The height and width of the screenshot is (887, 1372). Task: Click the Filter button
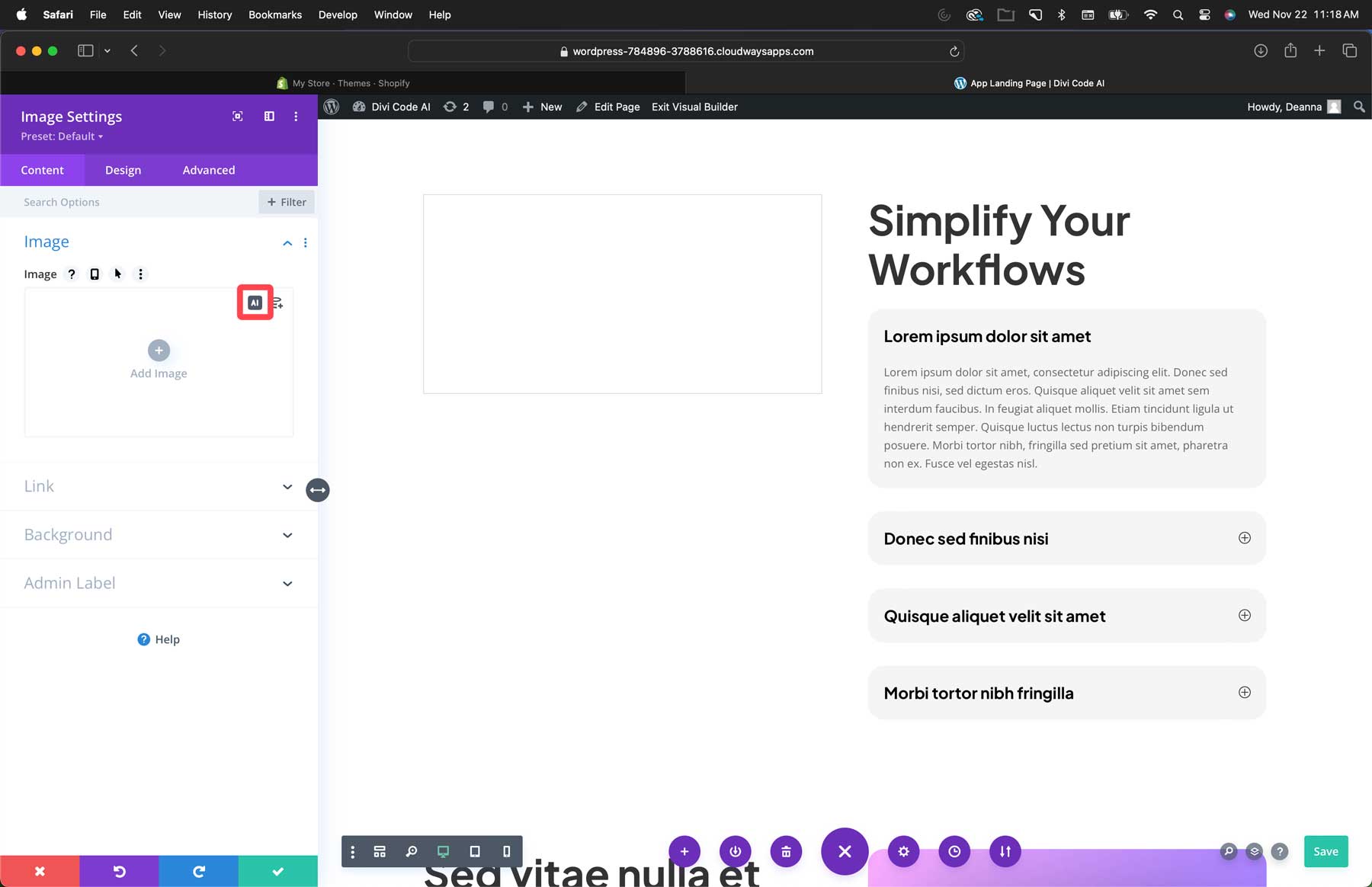287,202
